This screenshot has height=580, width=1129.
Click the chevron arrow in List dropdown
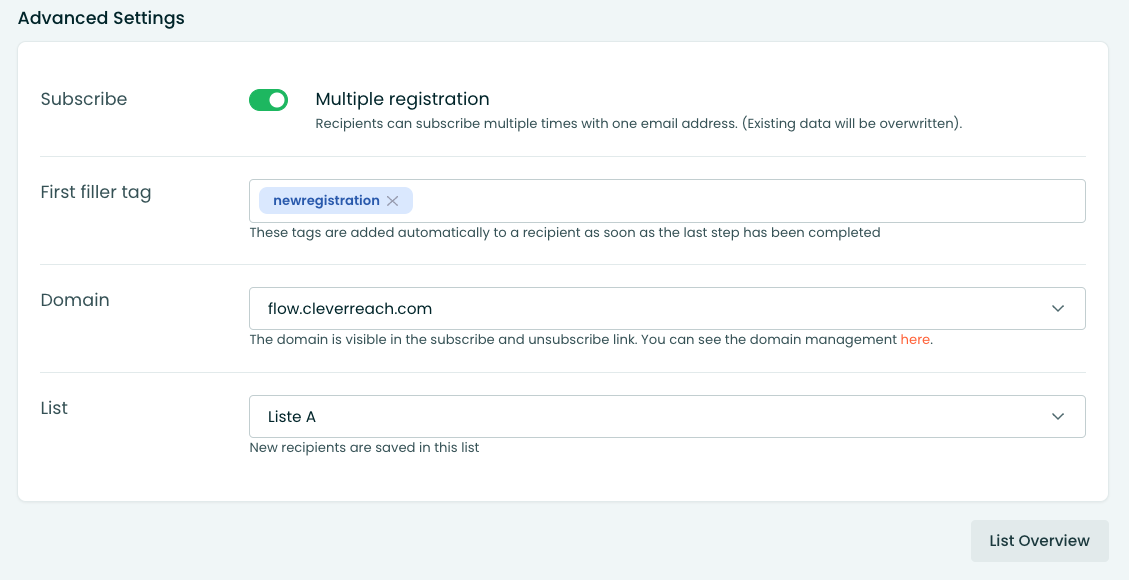coord(1058,416)
